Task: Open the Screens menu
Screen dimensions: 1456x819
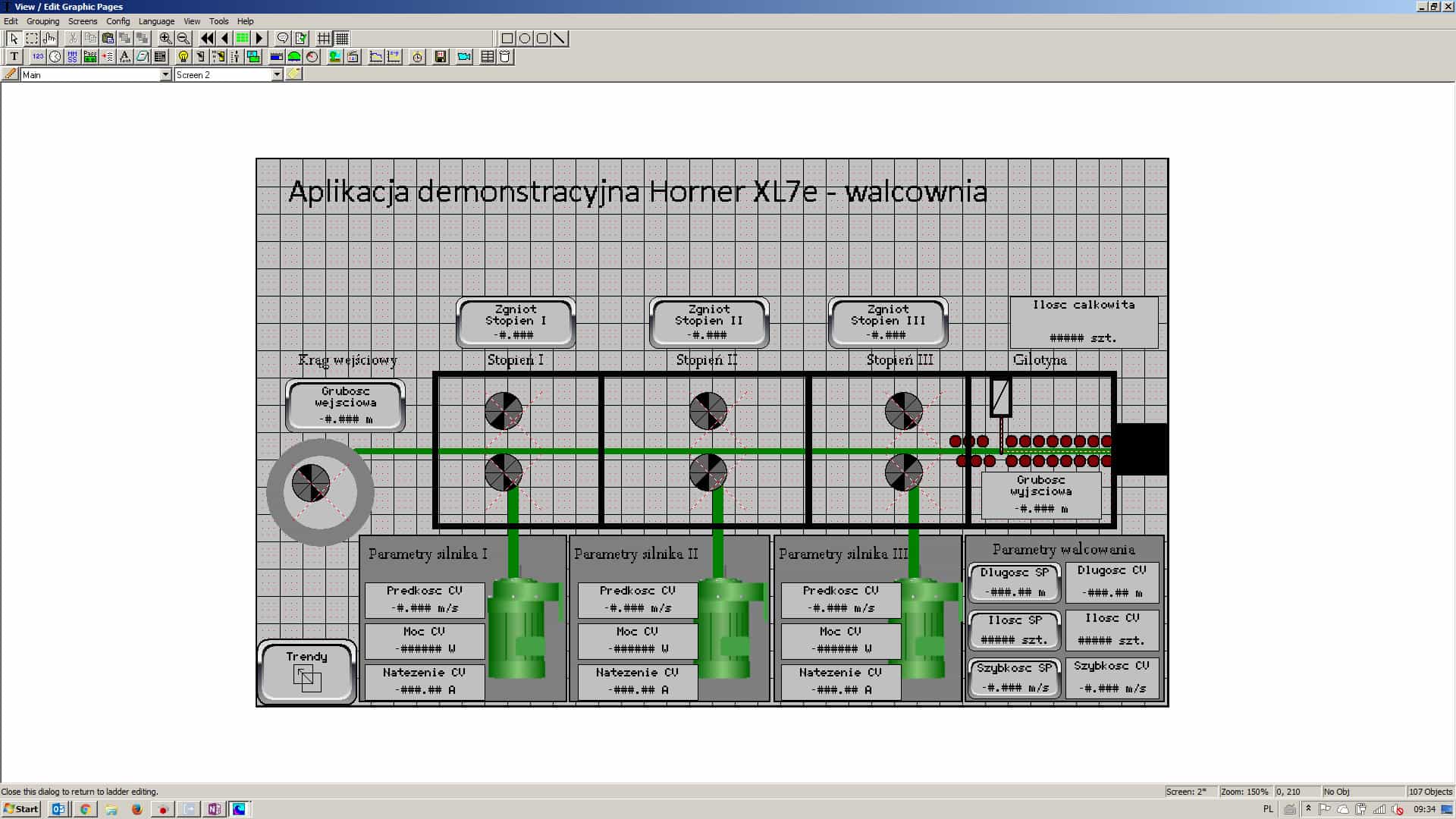Action: coord(82,21)
